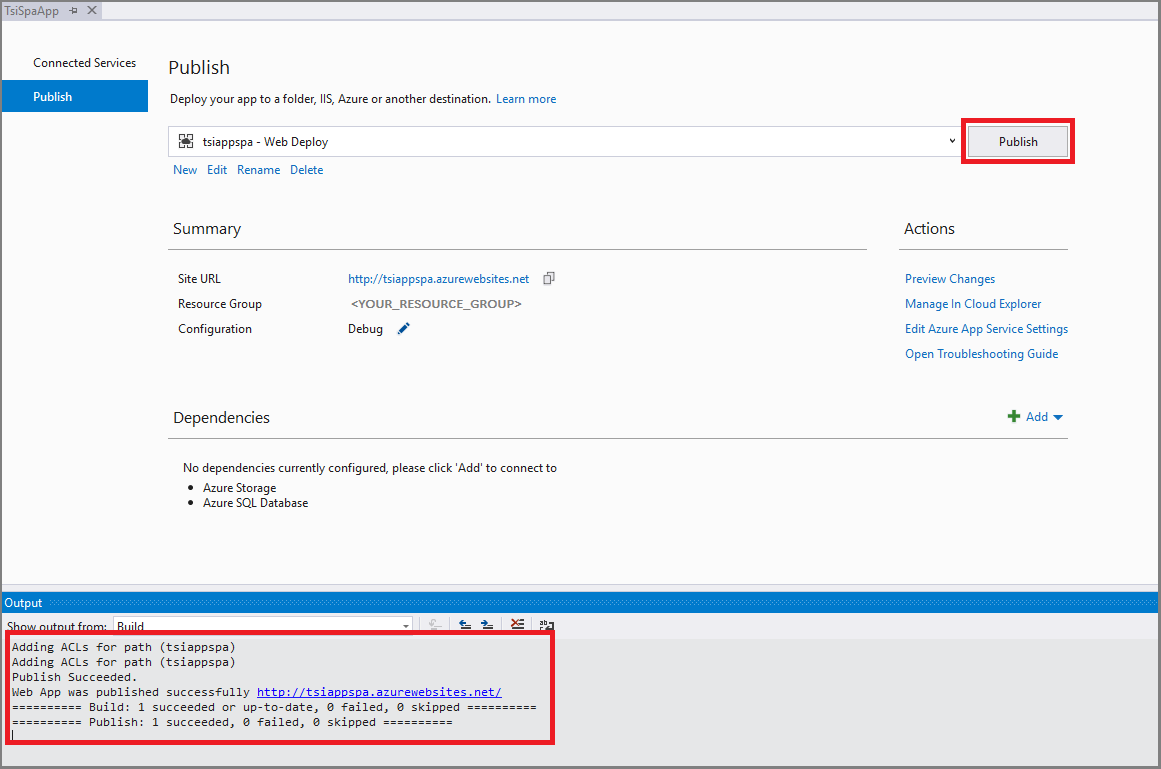The height and width of the screenshot is (769, 1161).
Task: Click the green plus icon beside Add
Action: click(1013, 417)
